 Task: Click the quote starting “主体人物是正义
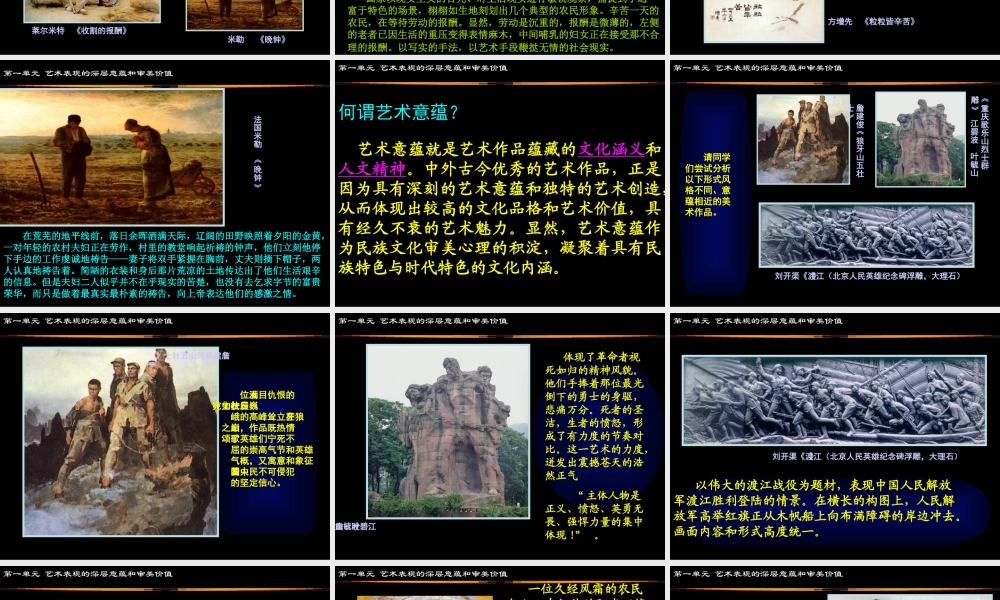click(x=594, y=515)
